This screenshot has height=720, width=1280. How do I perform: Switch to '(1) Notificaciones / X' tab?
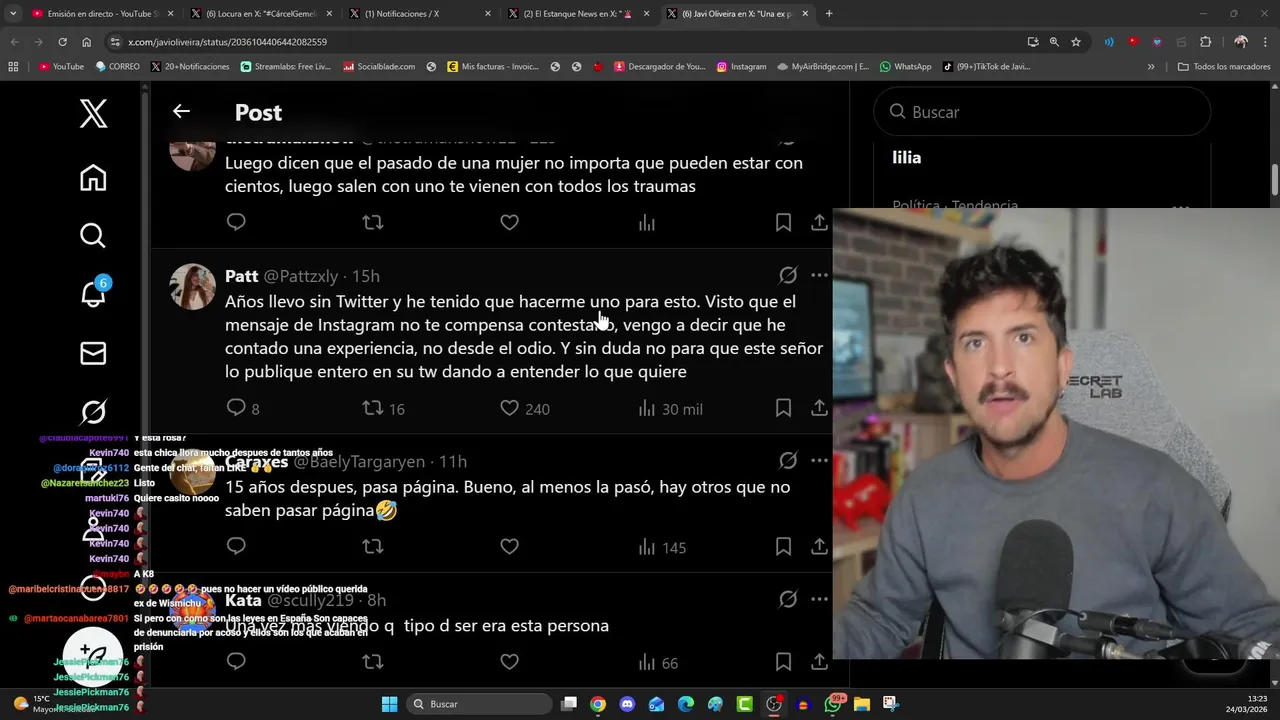(418, 14)
